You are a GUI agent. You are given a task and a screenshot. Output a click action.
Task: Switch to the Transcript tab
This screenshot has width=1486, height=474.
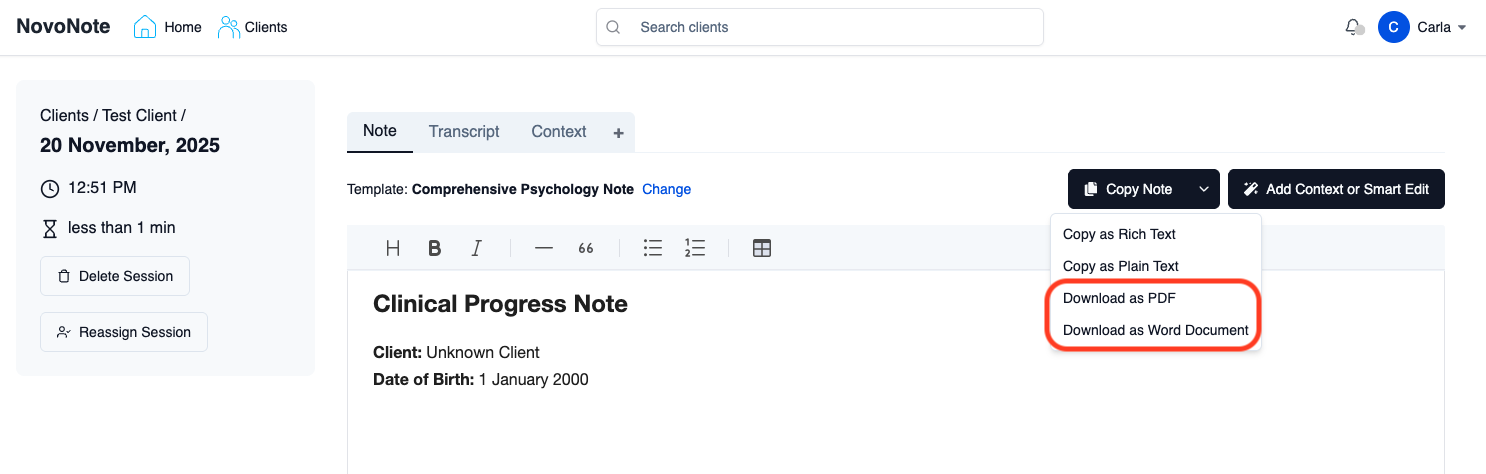pos(464,132)
